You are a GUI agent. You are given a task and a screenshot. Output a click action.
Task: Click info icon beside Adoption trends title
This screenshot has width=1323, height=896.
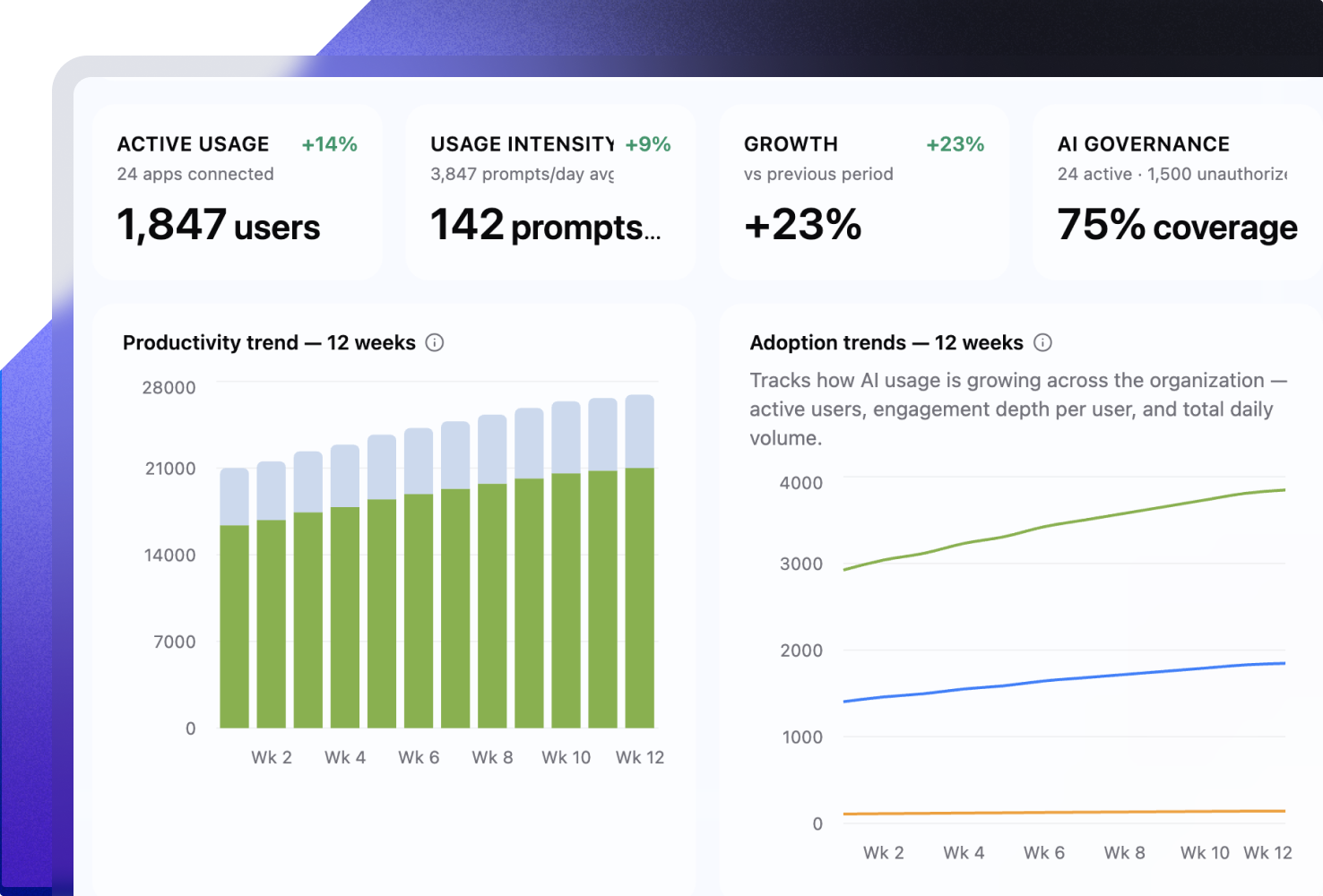(1042, 342)
